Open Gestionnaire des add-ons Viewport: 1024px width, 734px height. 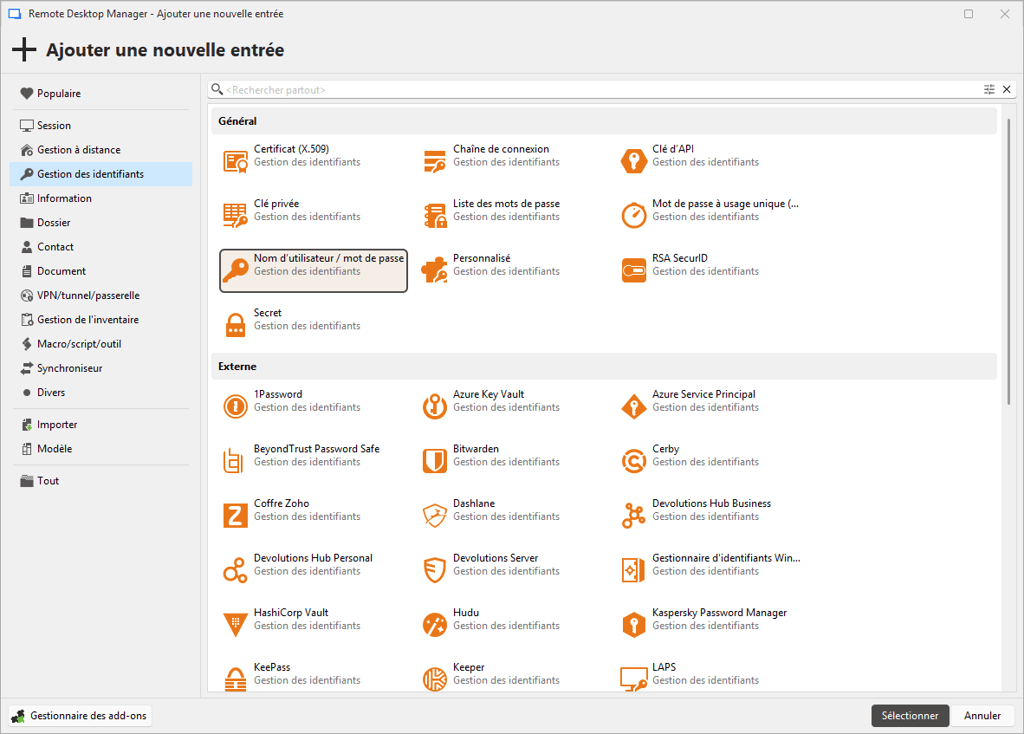[80, 716]
